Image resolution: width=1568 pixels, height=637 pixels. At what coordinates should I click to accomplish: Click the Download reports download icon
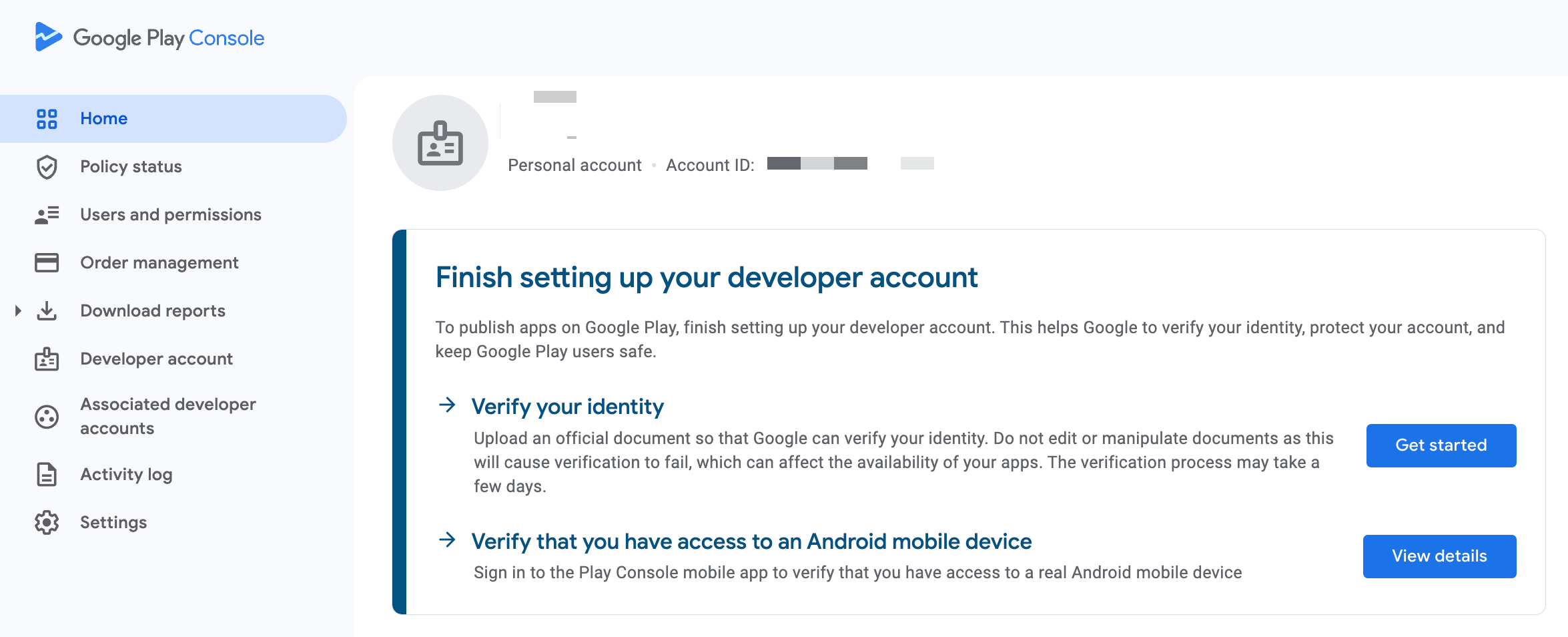point(47,310)
